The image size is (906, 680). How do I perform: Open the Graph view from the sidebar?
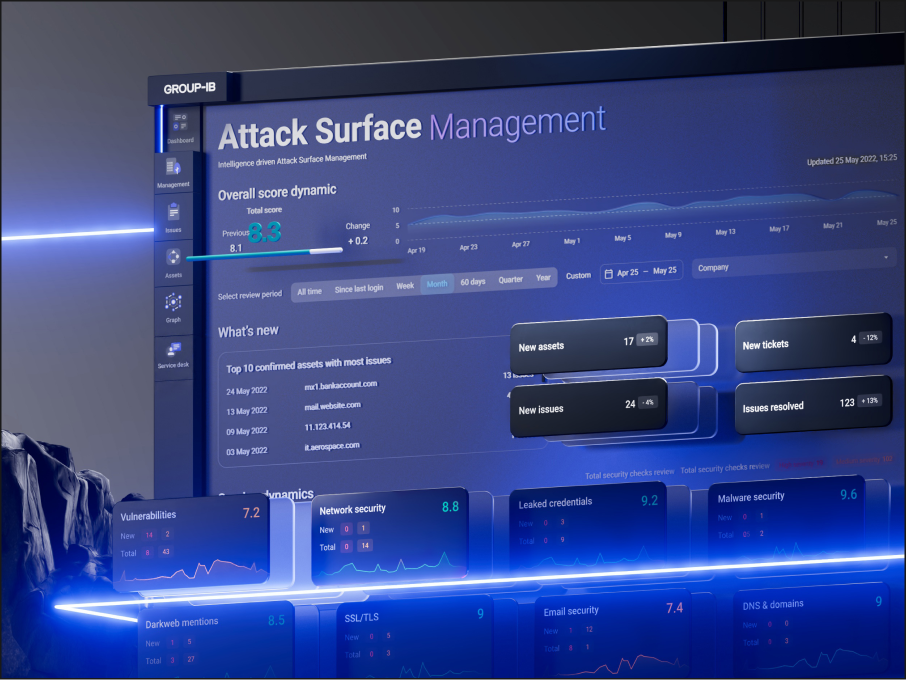click(174, 301)
